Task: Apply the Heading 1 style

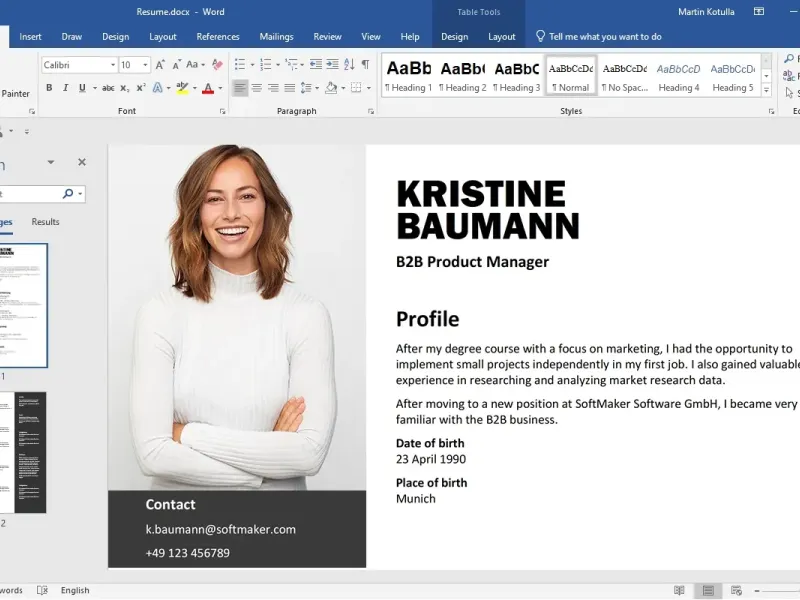Action: click(408, 75)
